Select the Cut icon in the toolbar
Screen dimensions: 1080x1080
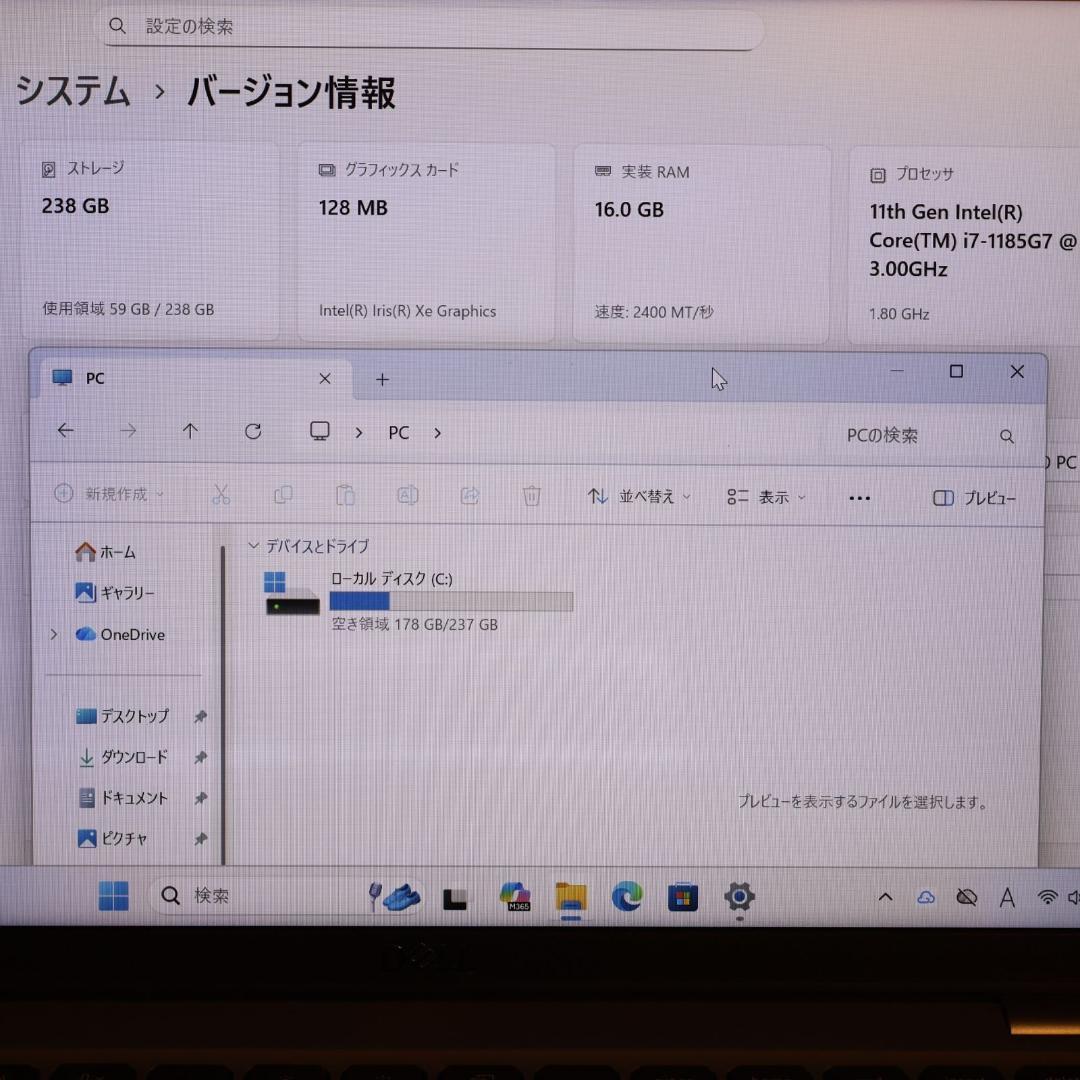point(221,494)
